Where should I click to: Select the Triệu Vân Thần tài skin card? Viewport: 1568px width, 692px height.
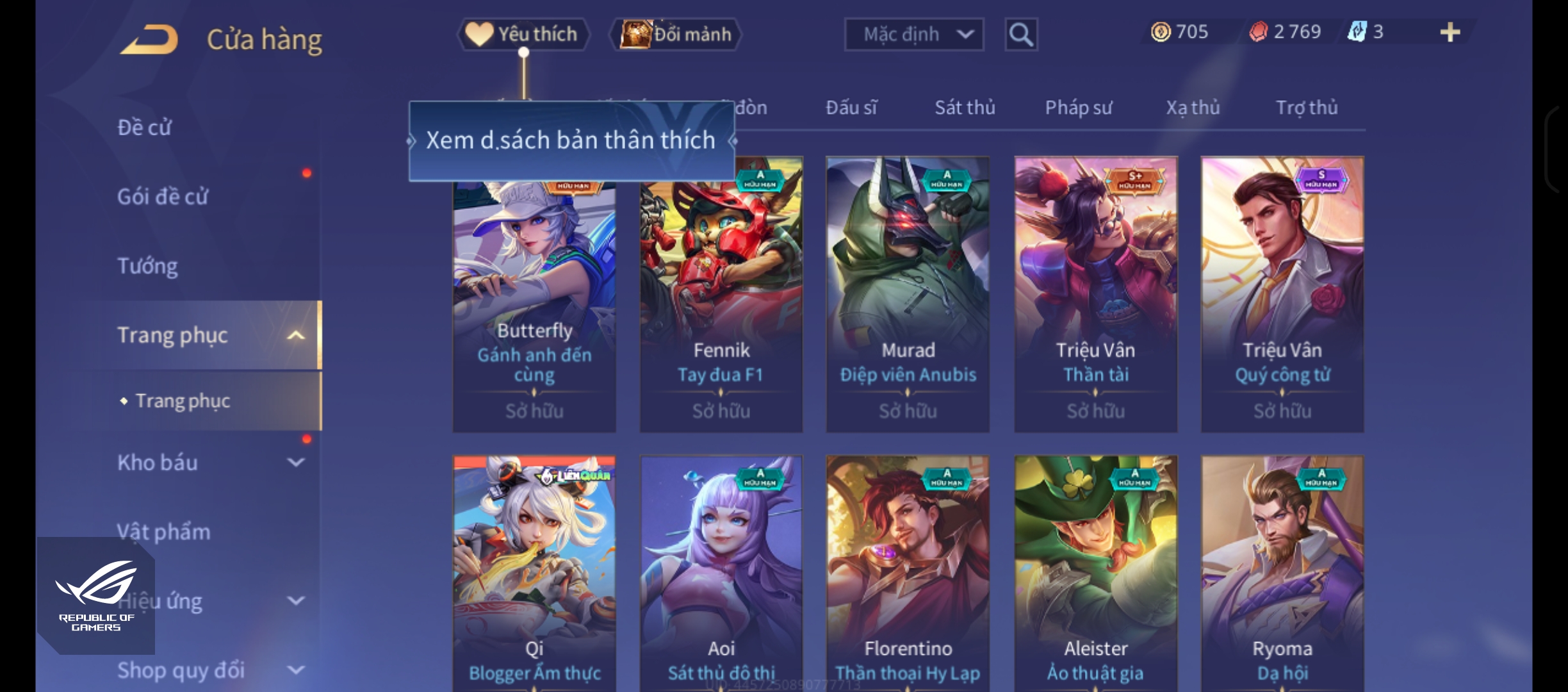1096,294
